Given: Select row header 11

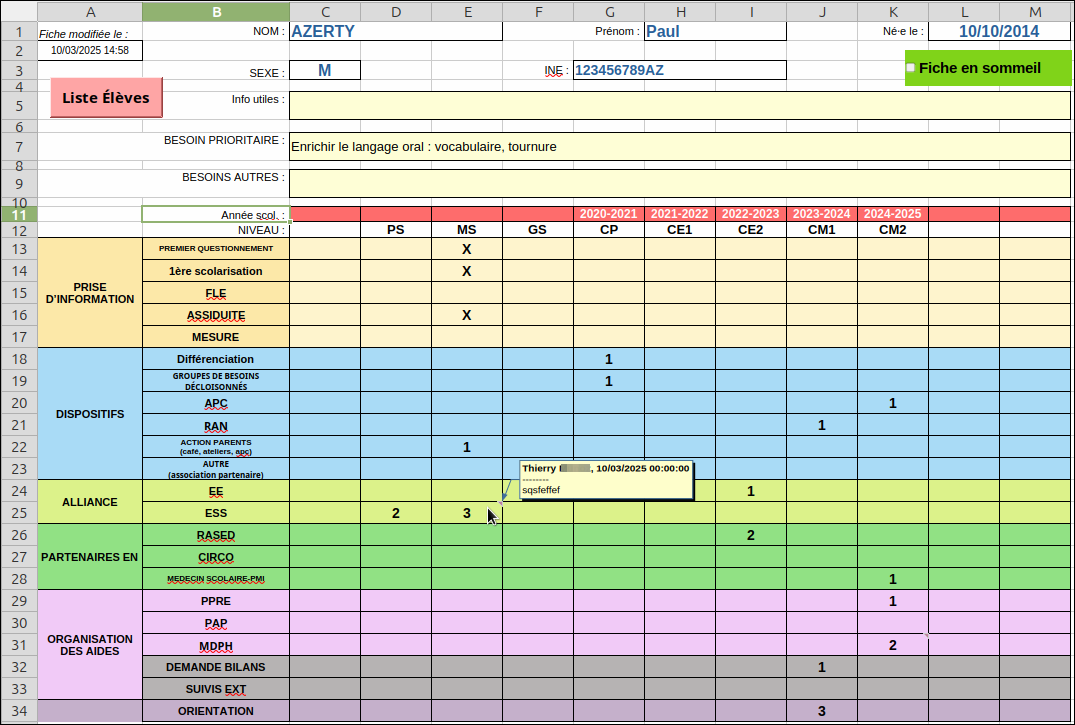Looking at the screenshot, I should (x=19, y=214).
